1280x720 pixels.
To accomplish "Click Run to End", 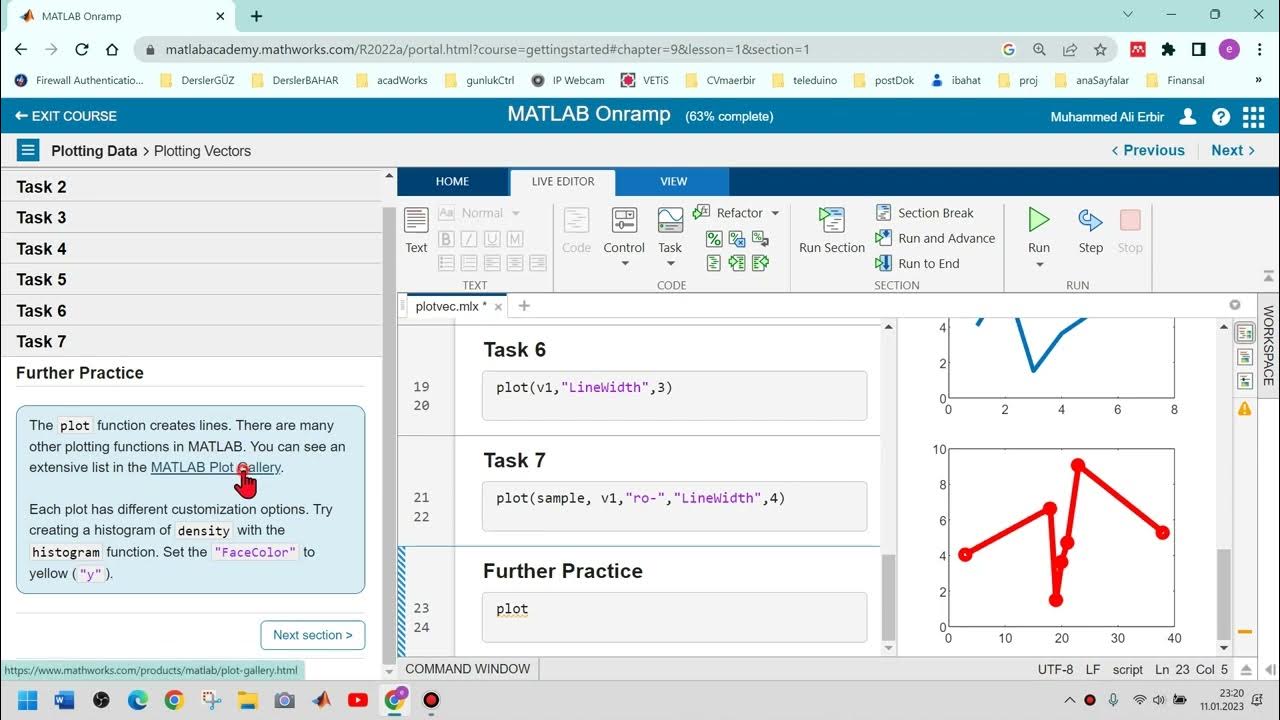I will (x=917, y=264).
